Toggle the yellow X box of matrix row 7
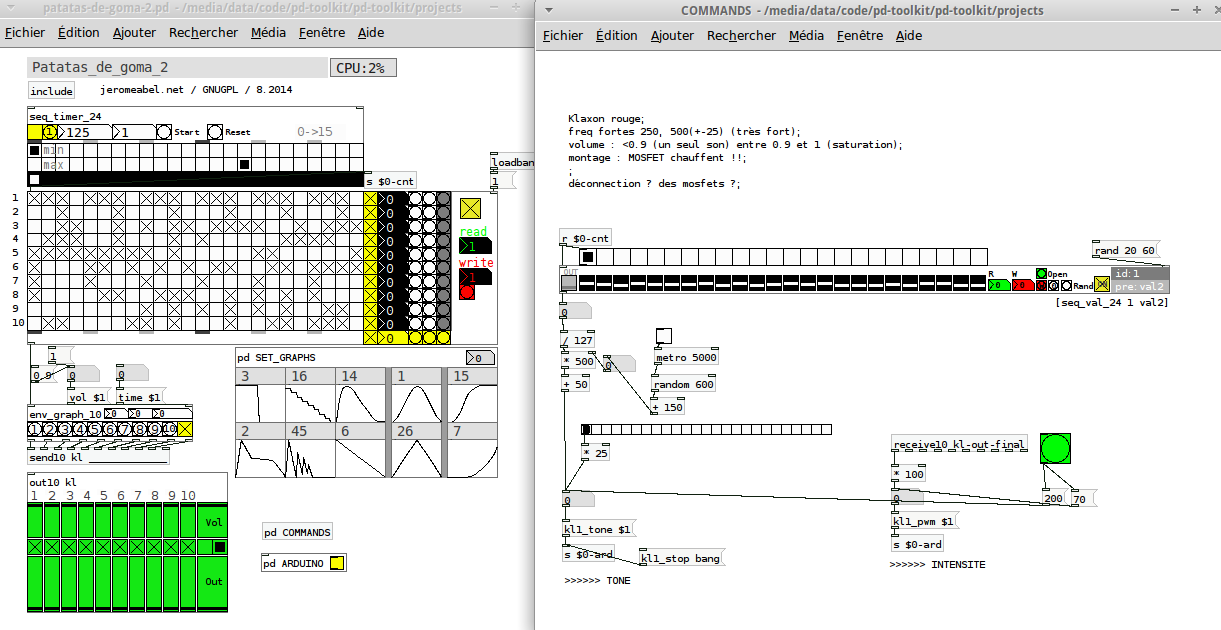 point(371,282)
